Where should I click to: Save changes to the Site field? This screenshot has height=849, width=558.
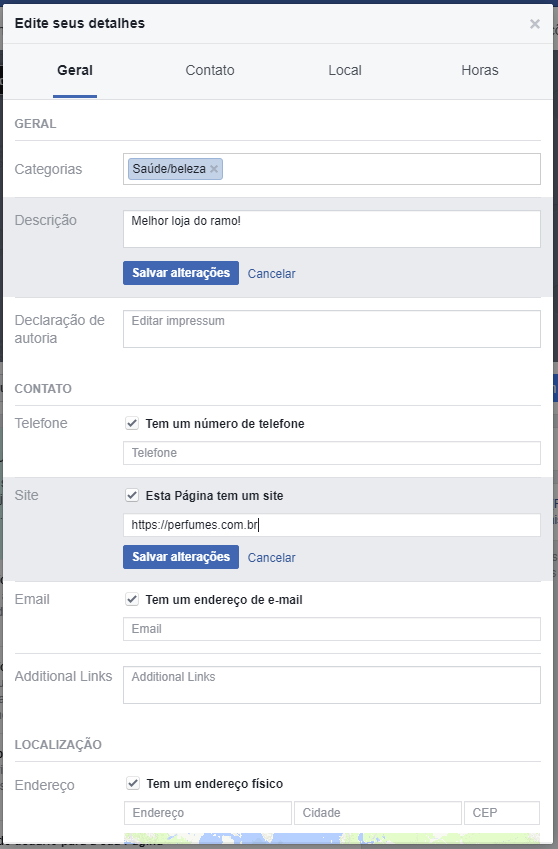click(181, 557)
